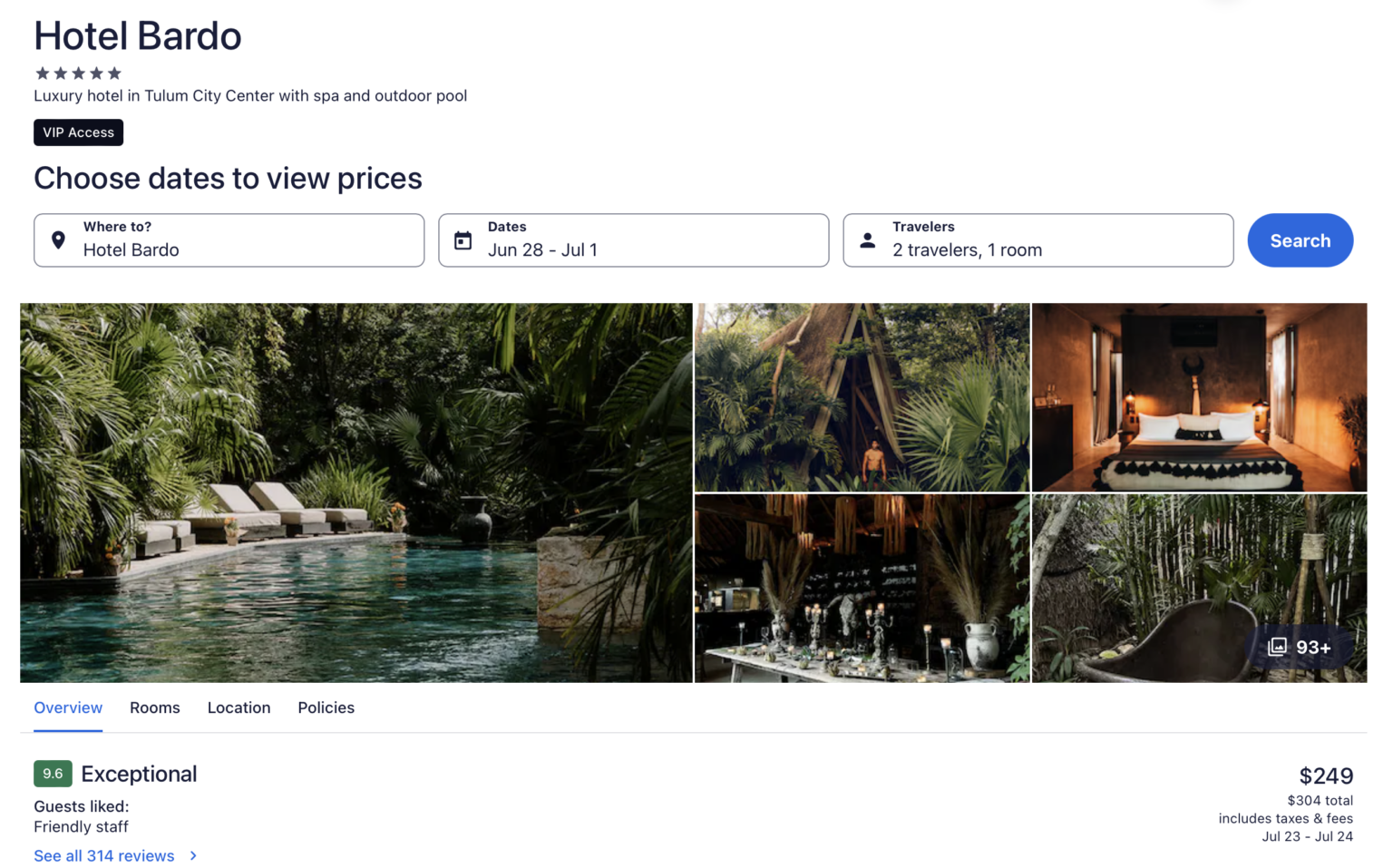Select the Overview tab
The height and width of the screenshot is (868, 1393).
click(x=68, y=707)
